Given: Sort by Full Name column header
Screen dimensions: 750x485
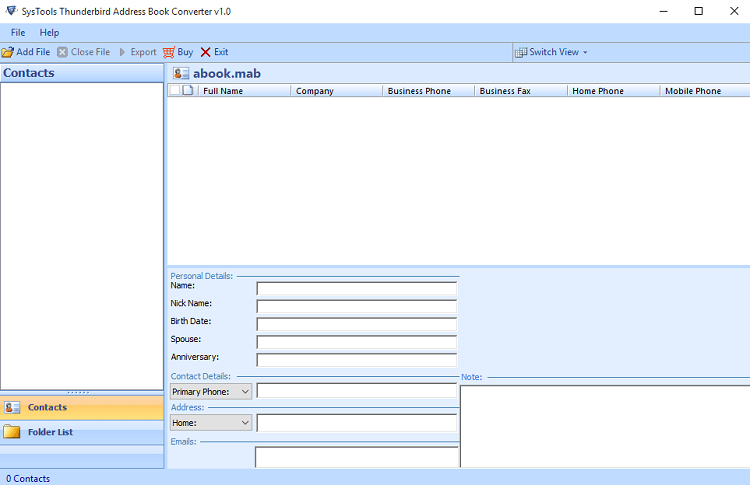Looking at the screenshot, I should coord(244,90).
